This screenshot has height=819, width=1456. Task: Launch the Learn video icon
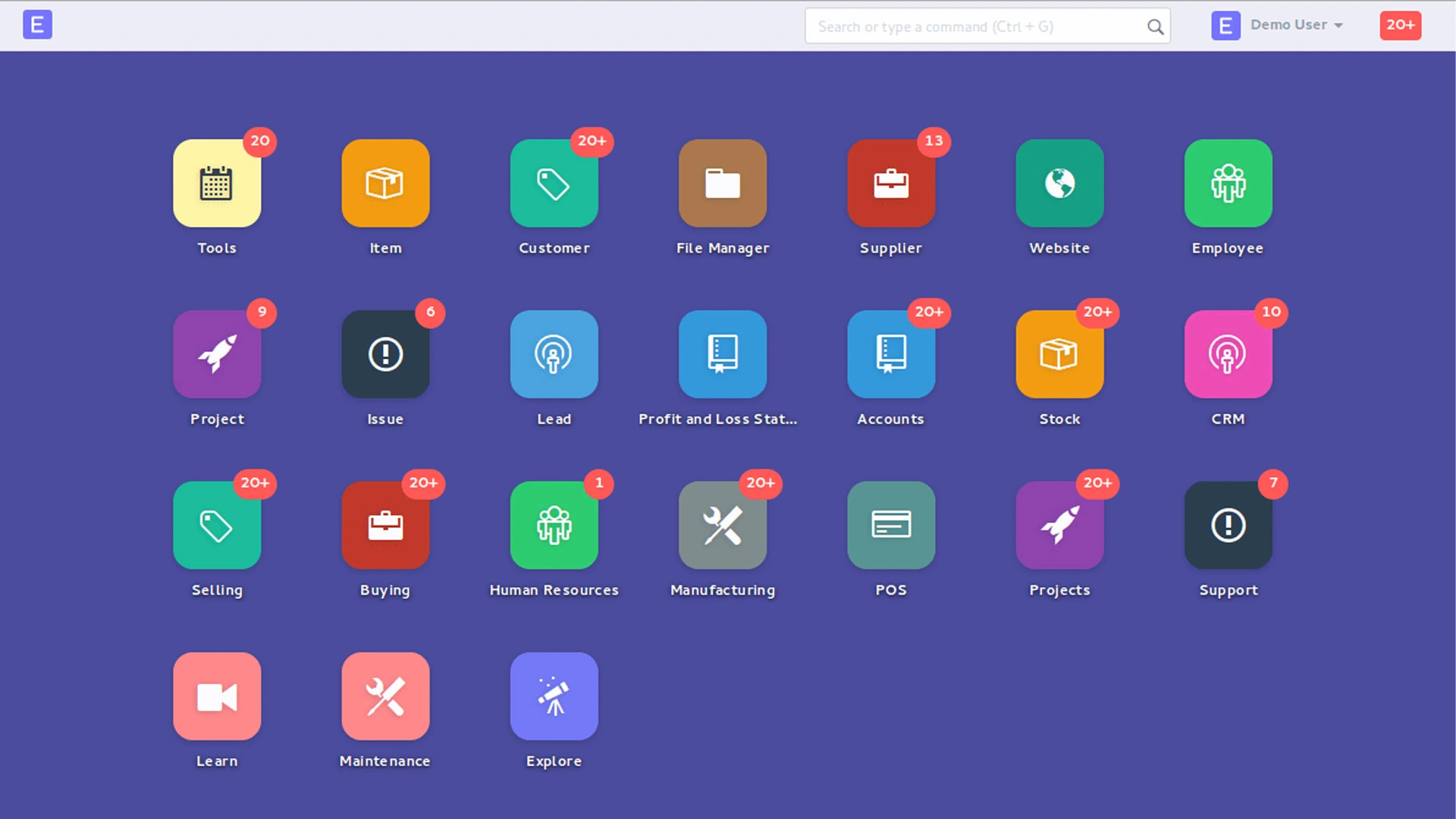tap(217, 696)
